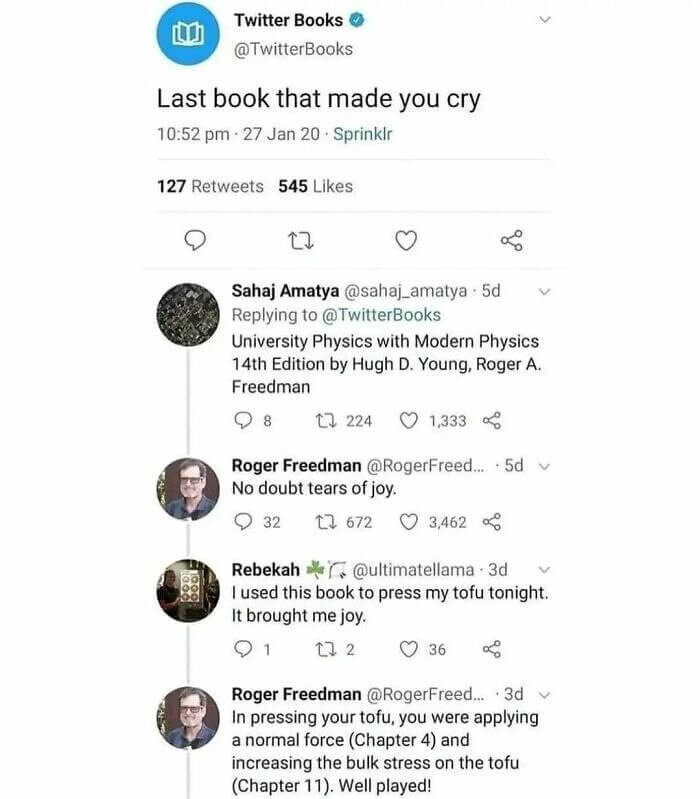Expand options chevron on Rebekah's tweet

pos(545,570)
